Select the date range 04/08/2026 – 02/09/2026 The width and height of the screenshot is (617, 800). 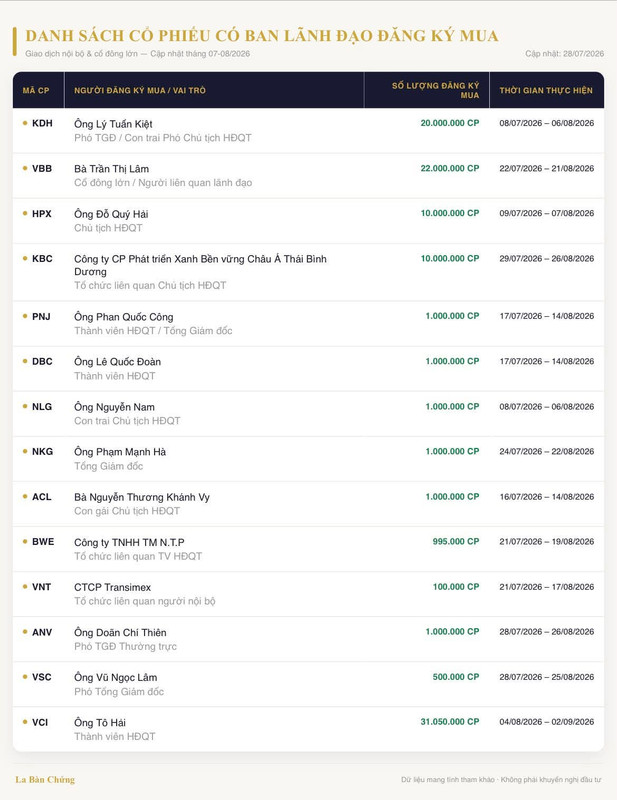547,722
